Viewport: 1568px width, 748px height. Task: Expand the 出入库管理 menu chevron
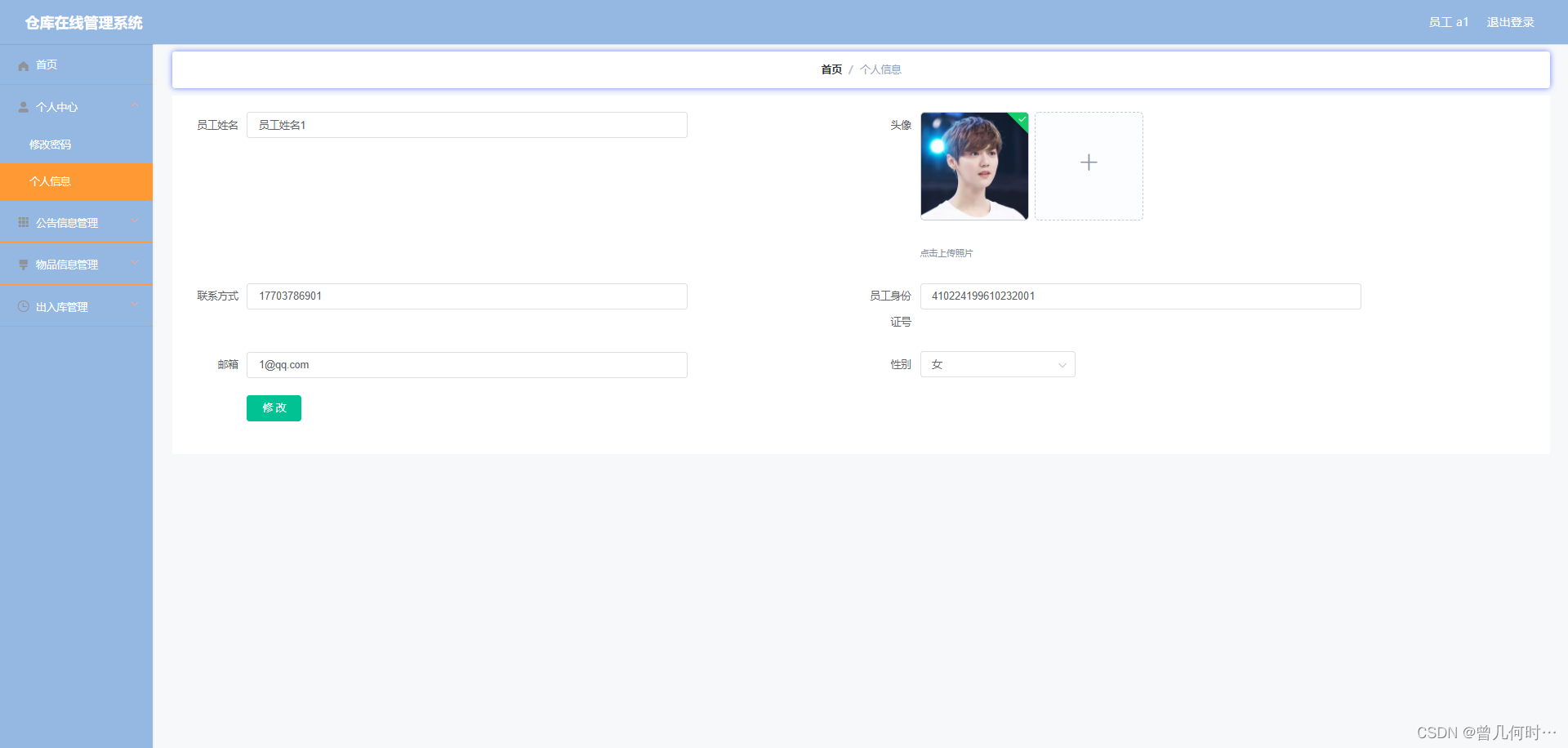(x=135, y=305)
